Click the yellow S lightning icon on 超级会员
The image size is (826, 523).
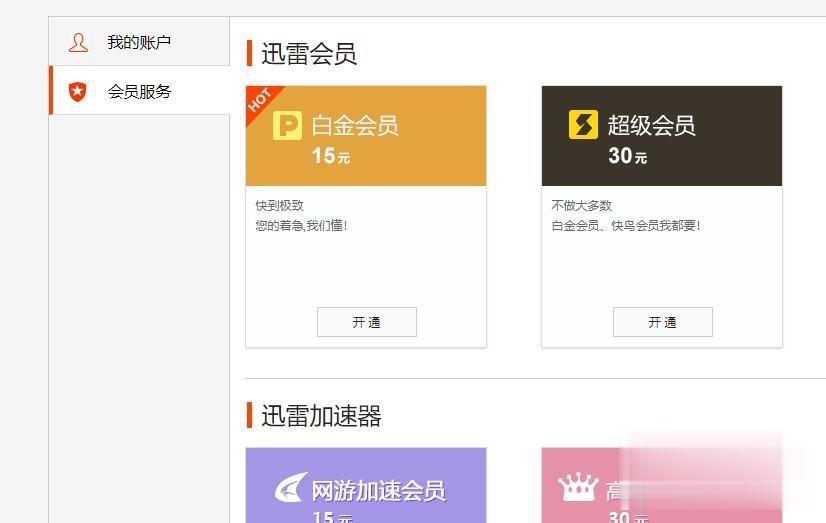coord(583,125)
